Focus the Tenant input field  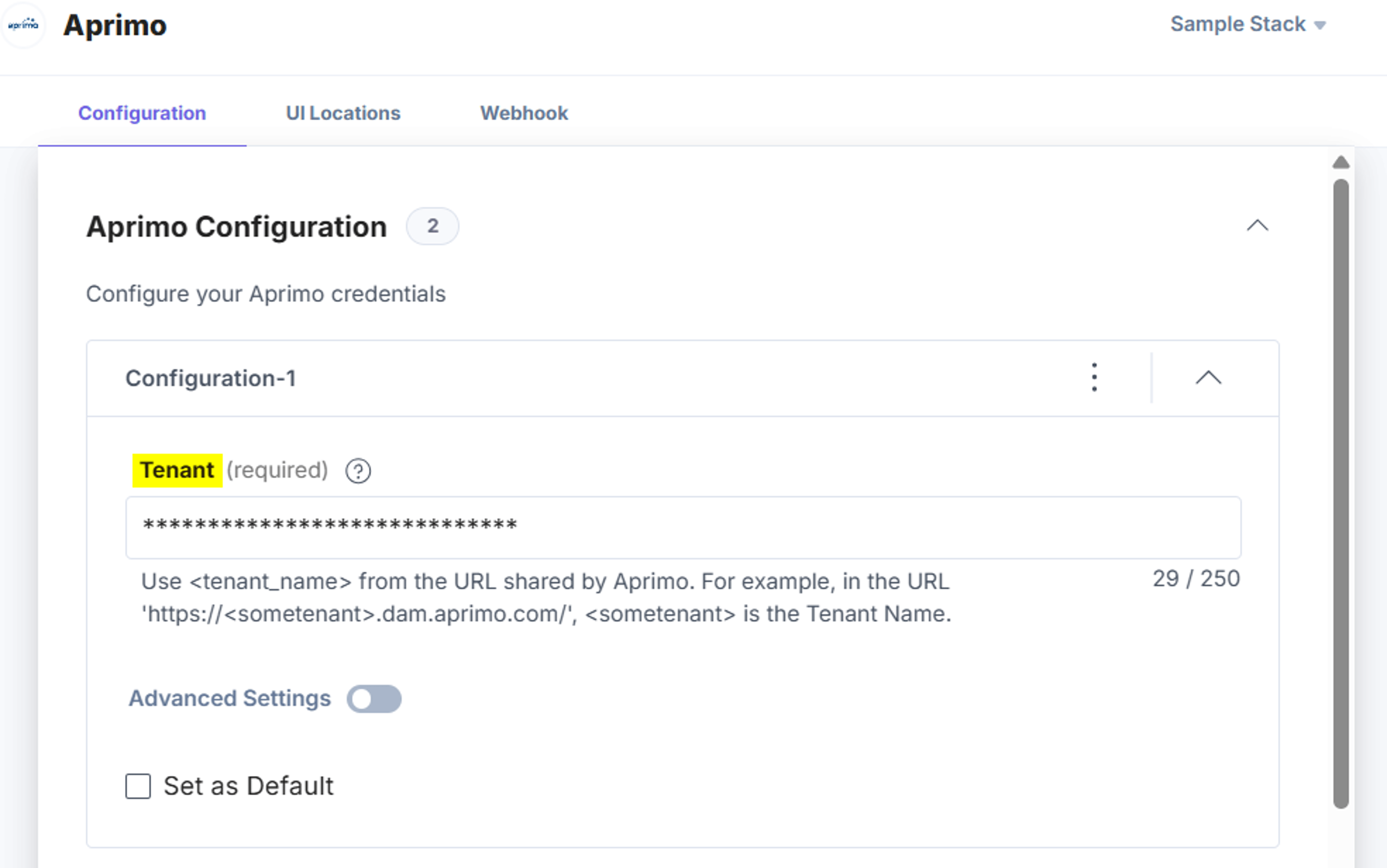pyautogui.click(x=683, y=527)
